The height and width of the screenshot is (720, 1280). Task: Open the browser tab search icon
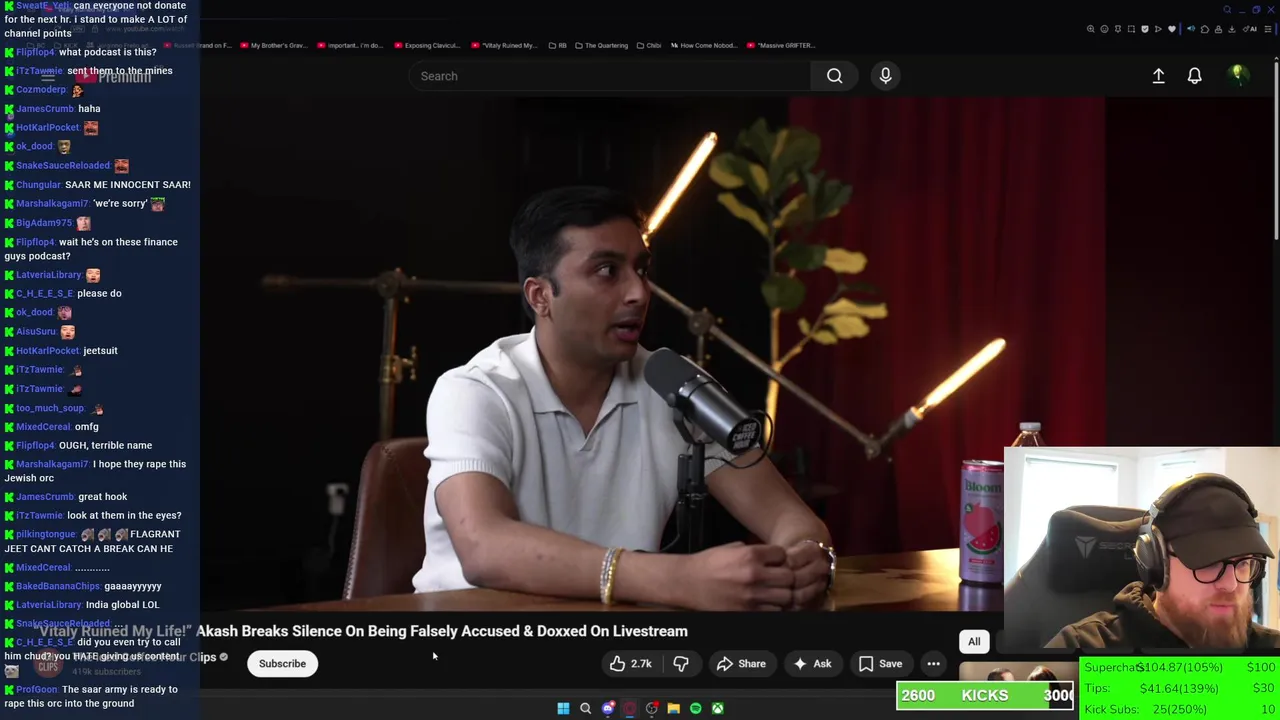click(x=1227, y=10)
